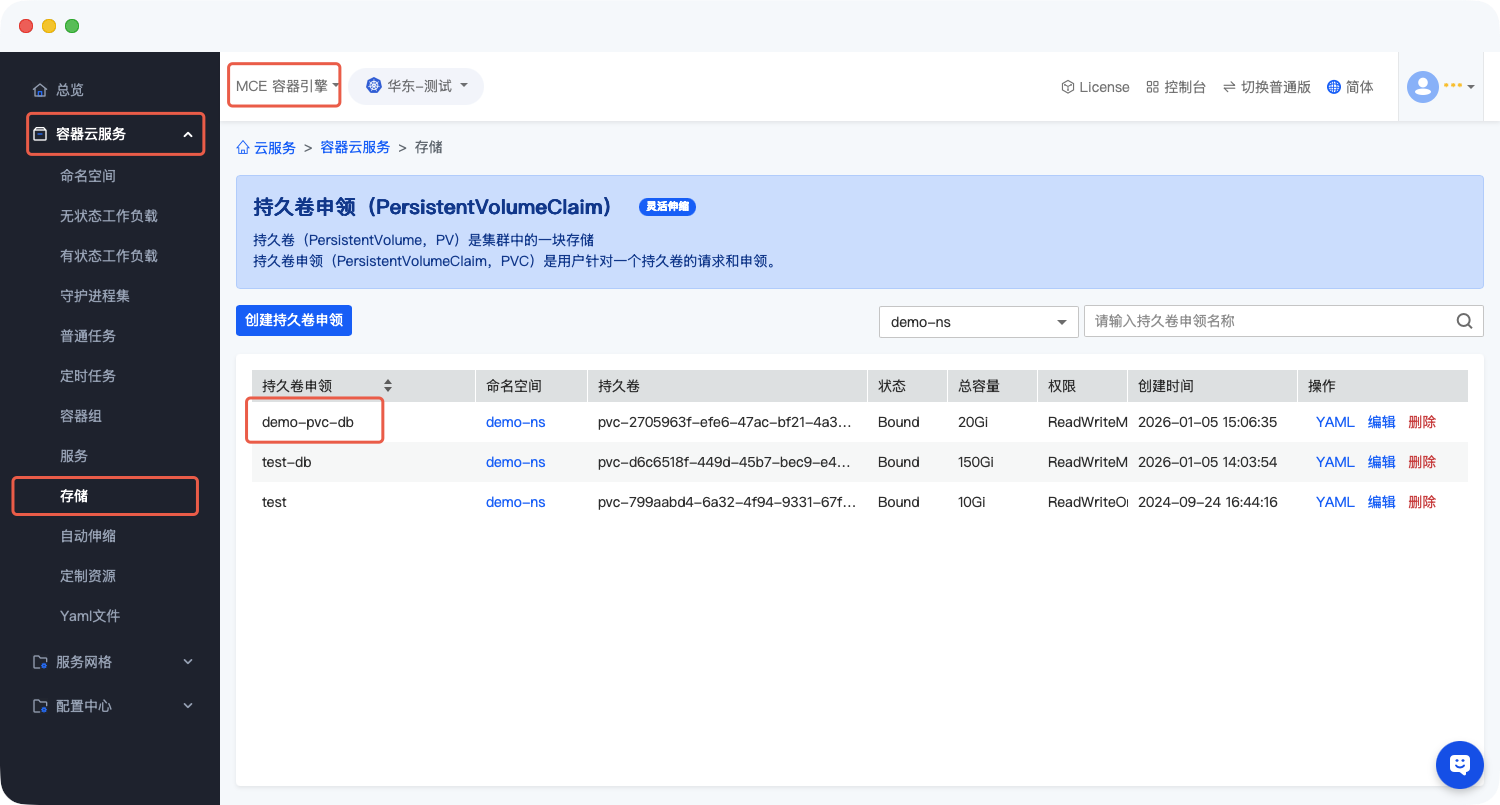Click the search magnifier icon

[1464, 321]
